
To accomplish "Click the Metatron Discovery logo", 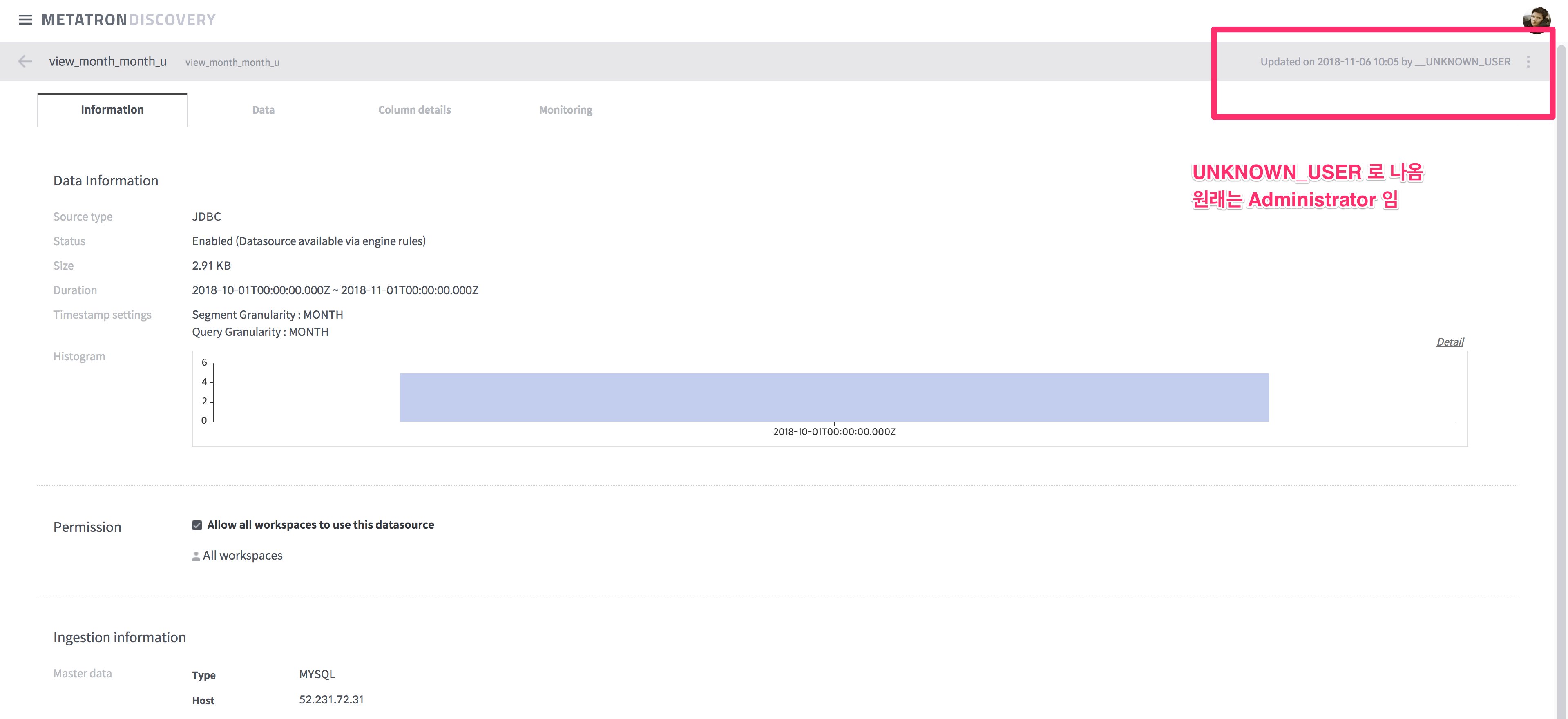I will coord(128,20).
